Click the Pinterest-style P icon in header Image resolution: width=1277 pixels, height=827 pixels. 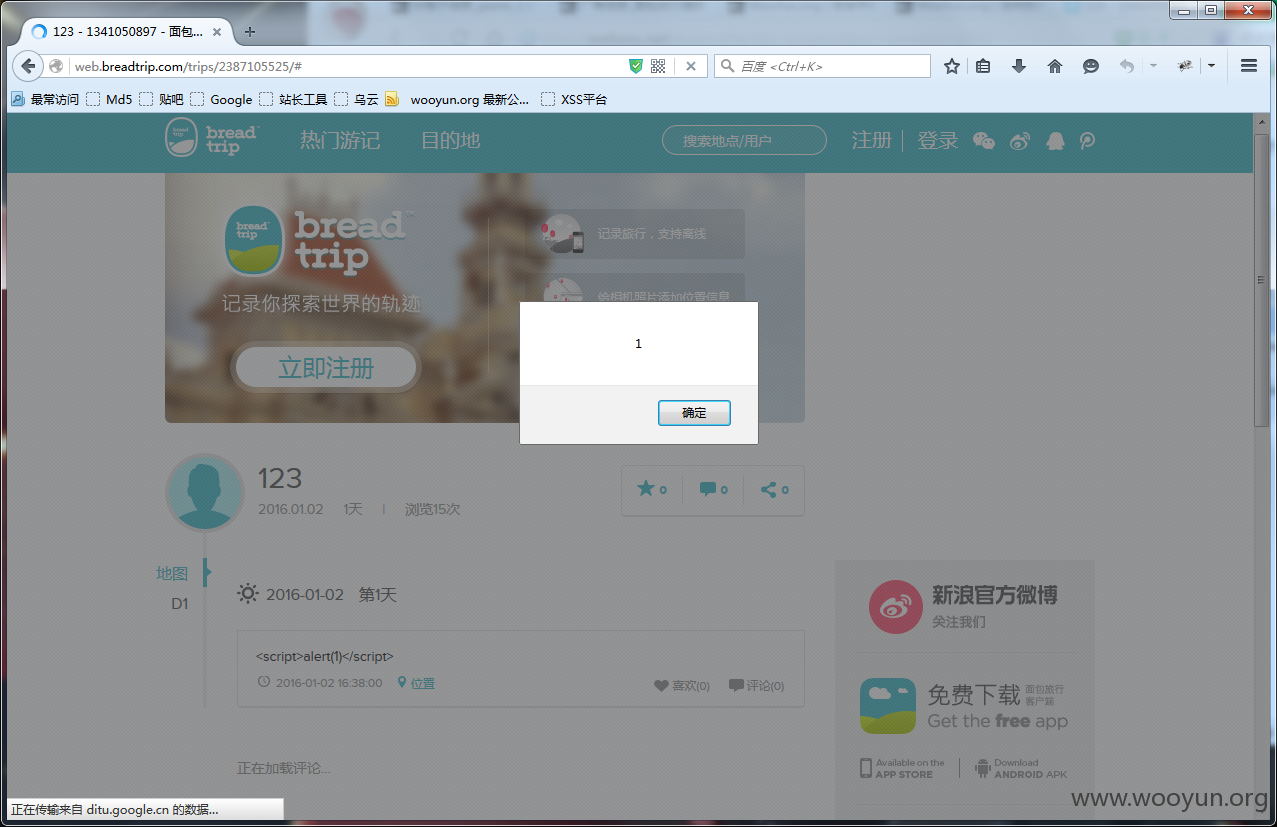pyautogui.click(x=1087, y=141)
